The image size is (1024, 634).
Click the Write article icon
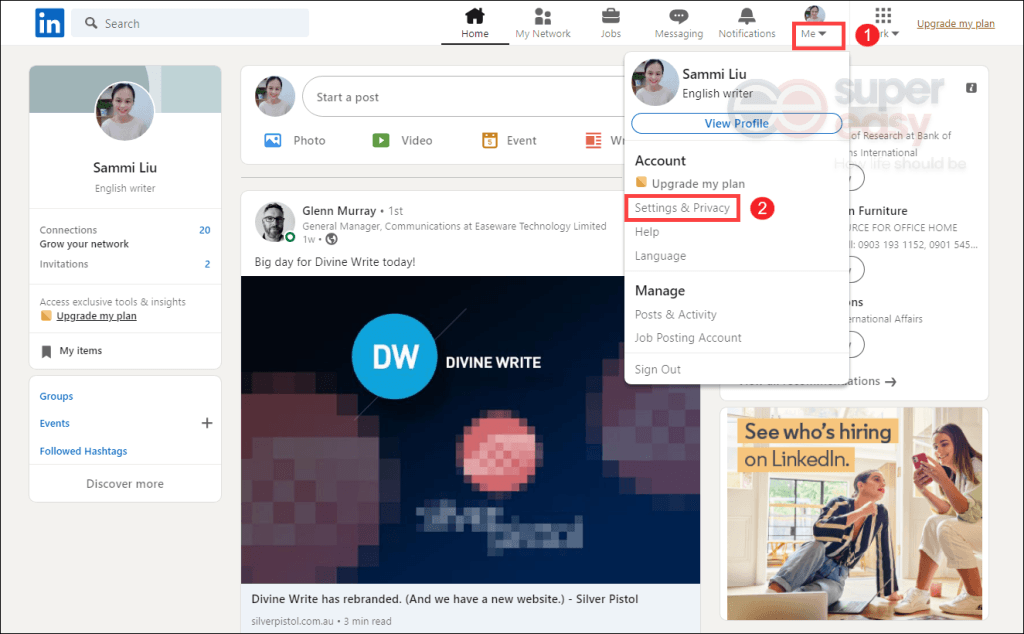pyautogui.click(x=593, y=140)
